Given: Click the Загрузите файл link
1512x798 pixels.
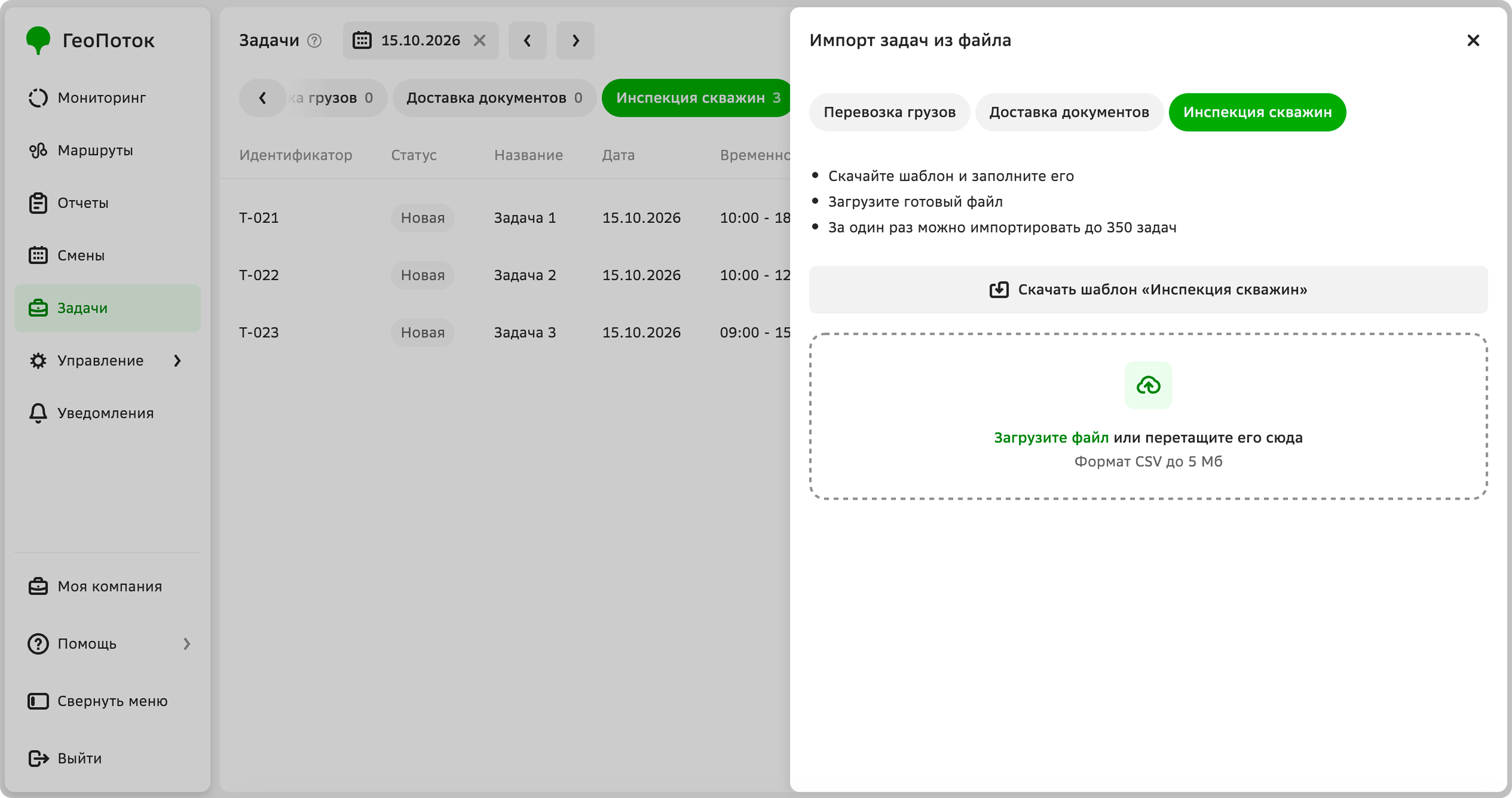Looking at the screenshot, I should click(x=1051, y=438).
